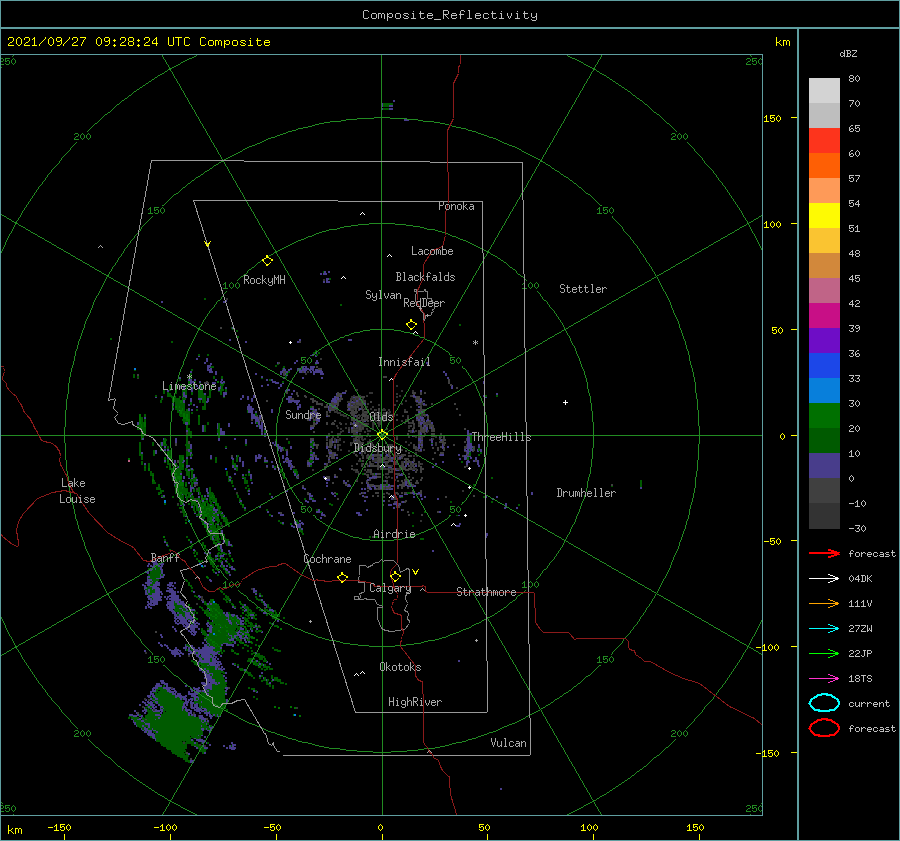The height and width of the screenshot is (841, 900).
Task: Click the yellow V marker northeast of Calgary
Action: [x=416, y=572]
